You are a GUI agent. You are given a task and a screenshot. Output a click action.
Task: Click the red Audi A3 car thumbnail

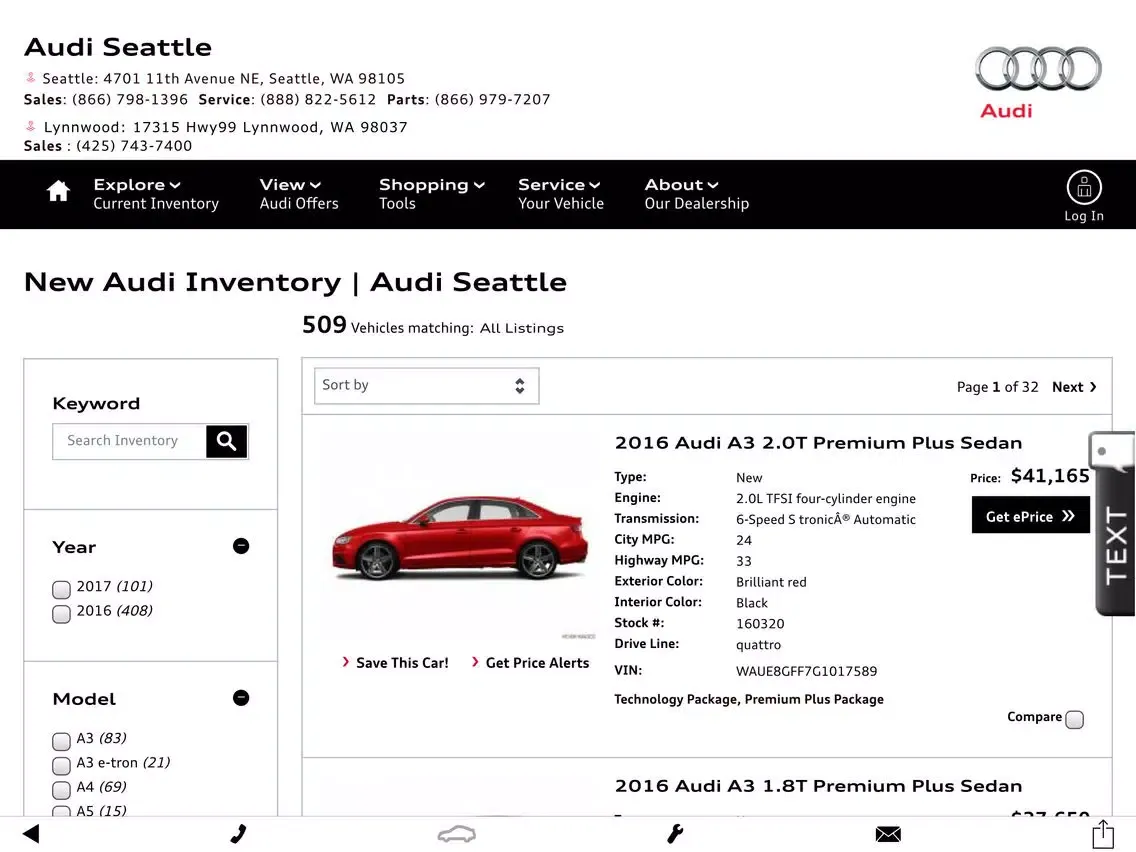[x=460, y=538]
